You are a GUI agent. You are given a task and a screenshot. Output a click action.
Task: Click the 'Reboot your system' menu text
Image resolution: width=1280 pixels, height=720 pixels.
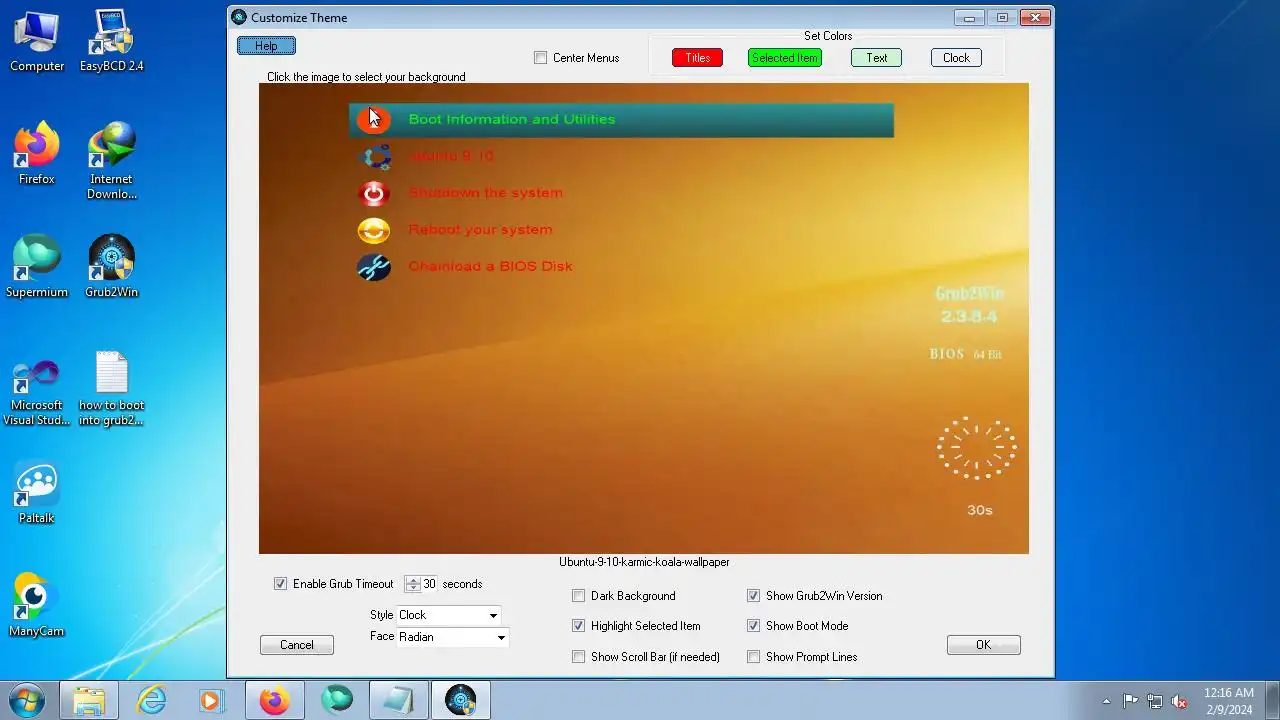(x=480, y=230)
